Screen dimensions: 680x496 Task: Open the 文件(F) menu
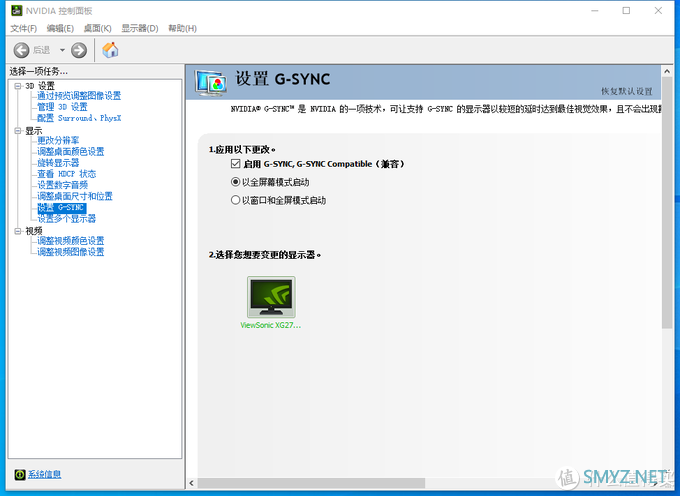coord(23,29)
